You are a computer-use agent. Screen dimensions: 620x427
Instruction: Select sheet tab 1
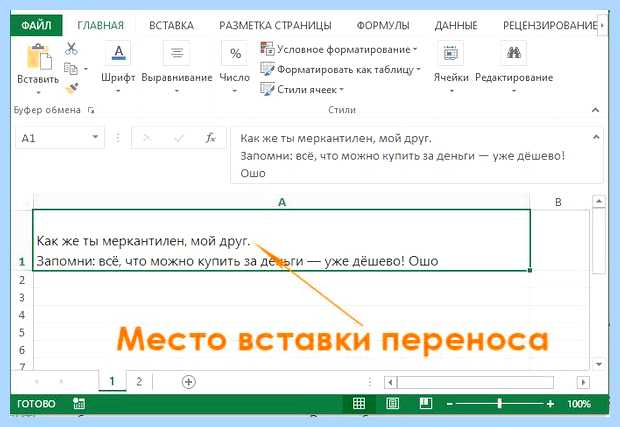pyautogui.click(x=112, y=381)
